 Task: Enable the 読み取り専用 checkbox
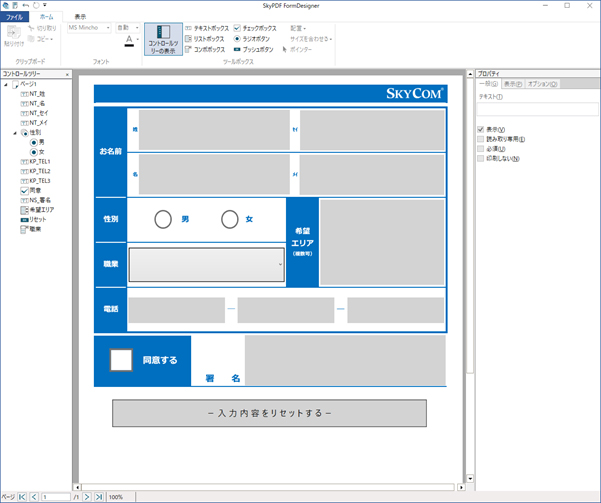pyautogui.click(x=481, y=139)
